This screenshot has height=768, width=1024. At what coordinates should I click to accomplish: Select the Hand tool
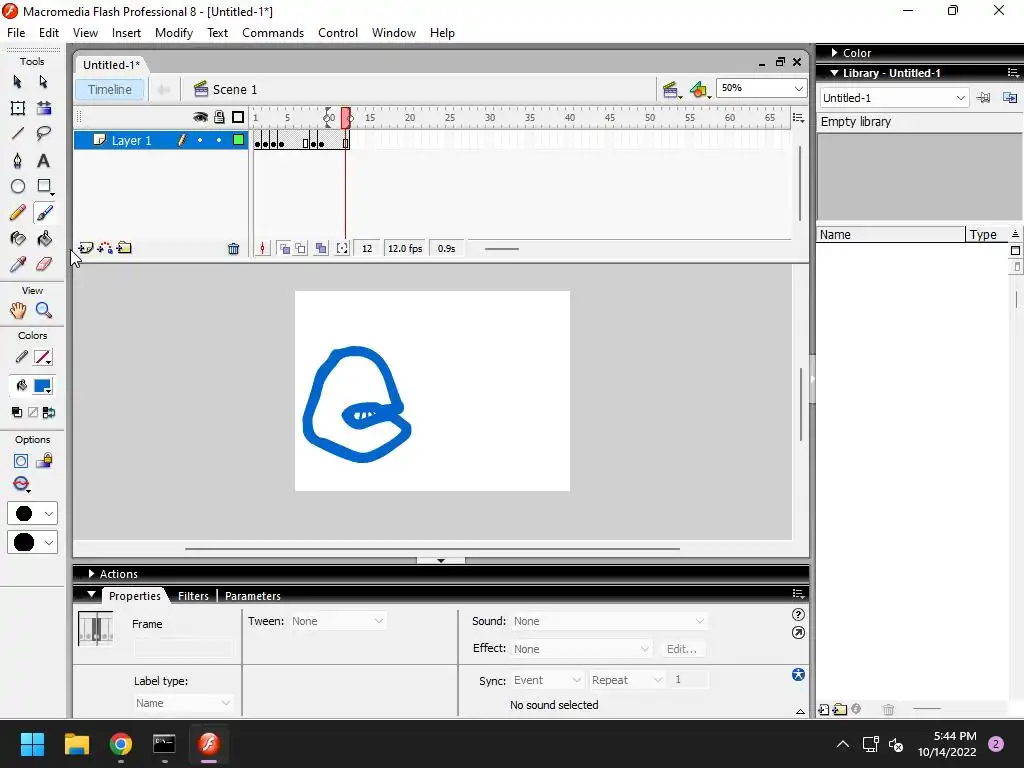tap(18, 310)
